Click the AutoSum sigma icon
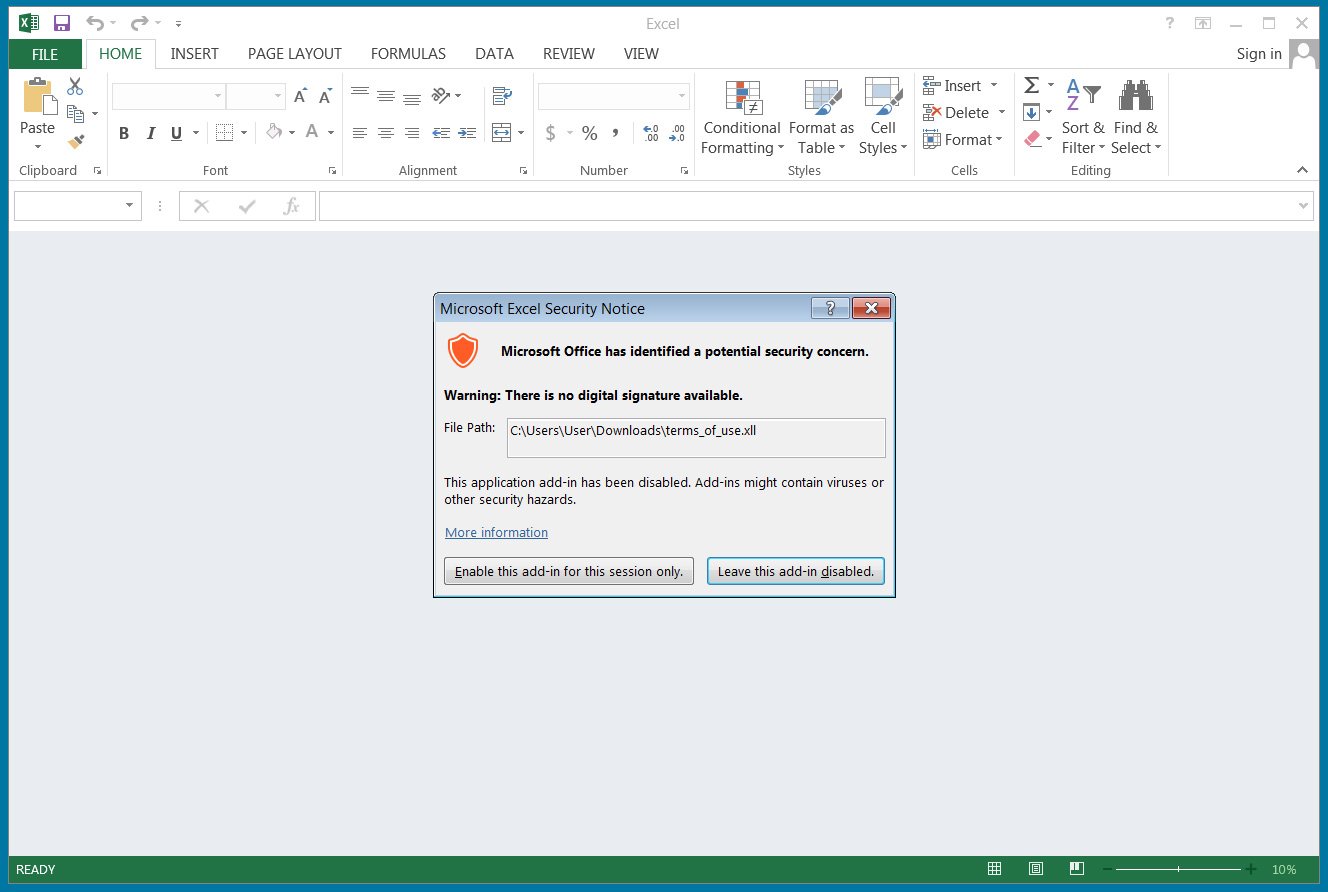The width and height of the screenshot is (1328, 892). pyautogui.click(x=1032, y=85)
